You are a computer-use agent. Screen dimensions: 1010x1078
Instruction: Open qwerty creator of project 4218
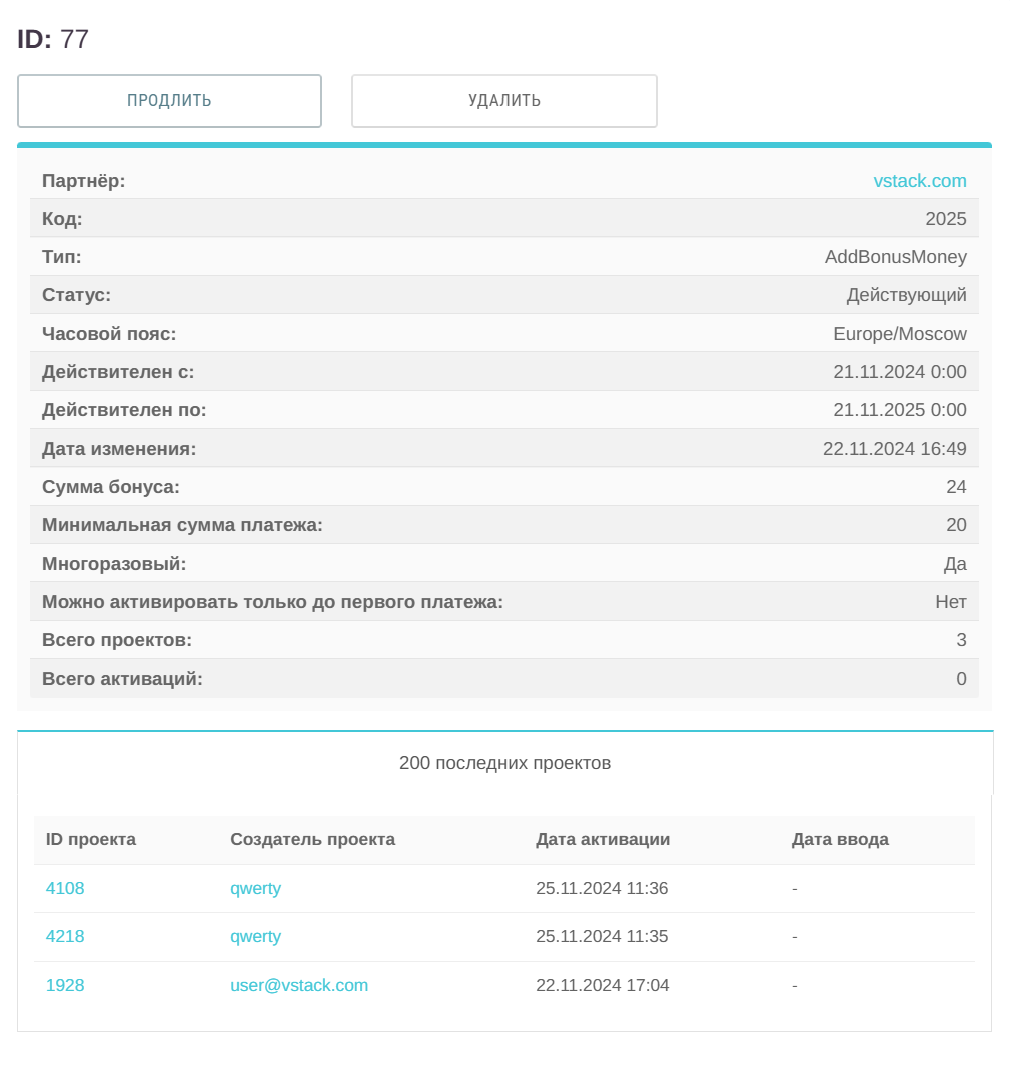point(255,936)
